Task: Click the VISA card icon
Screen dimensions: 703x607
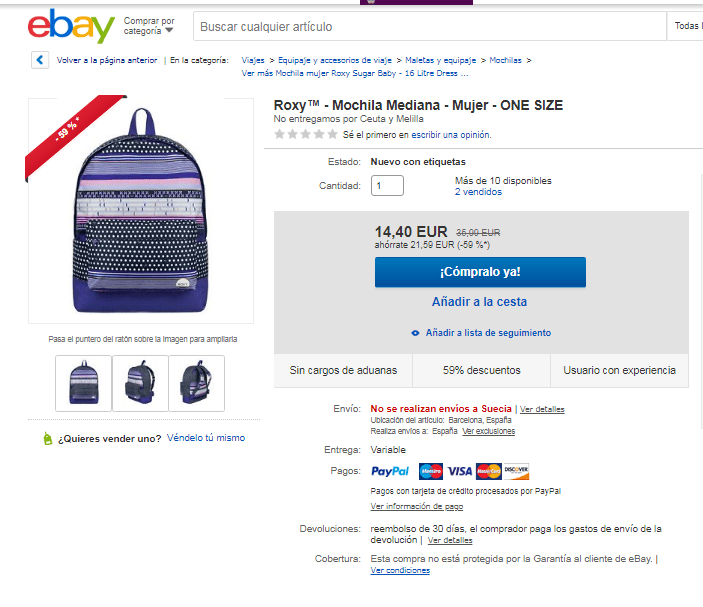Action: (x=460, y=471)
